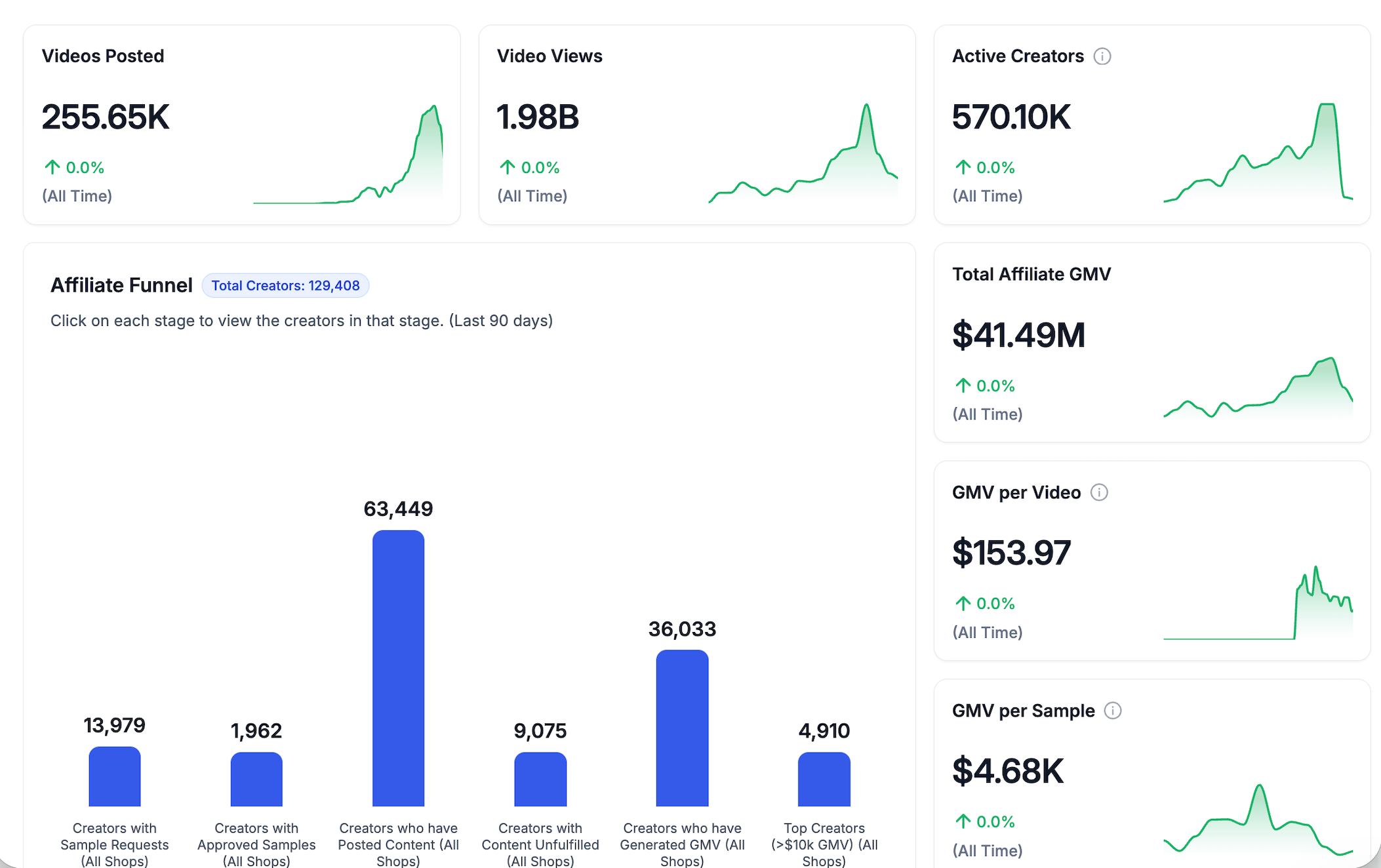Click the Videos Posted up-arrow trend icon
This screenshot has width=1381, height=868.
(52, 168)
